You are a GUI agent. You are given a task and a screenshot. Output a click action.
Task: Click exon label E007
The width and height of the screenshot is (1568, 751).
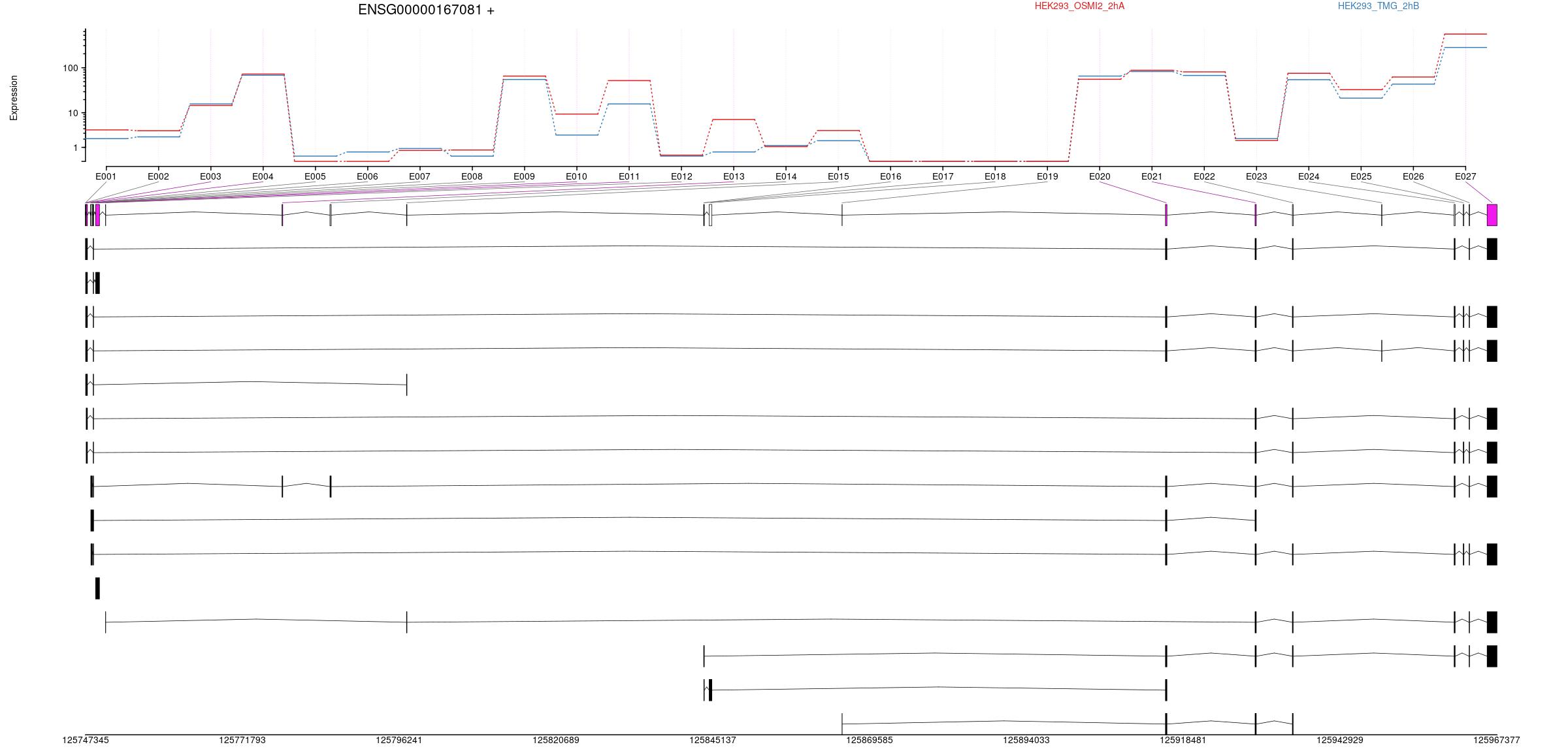tap(419, 176)
